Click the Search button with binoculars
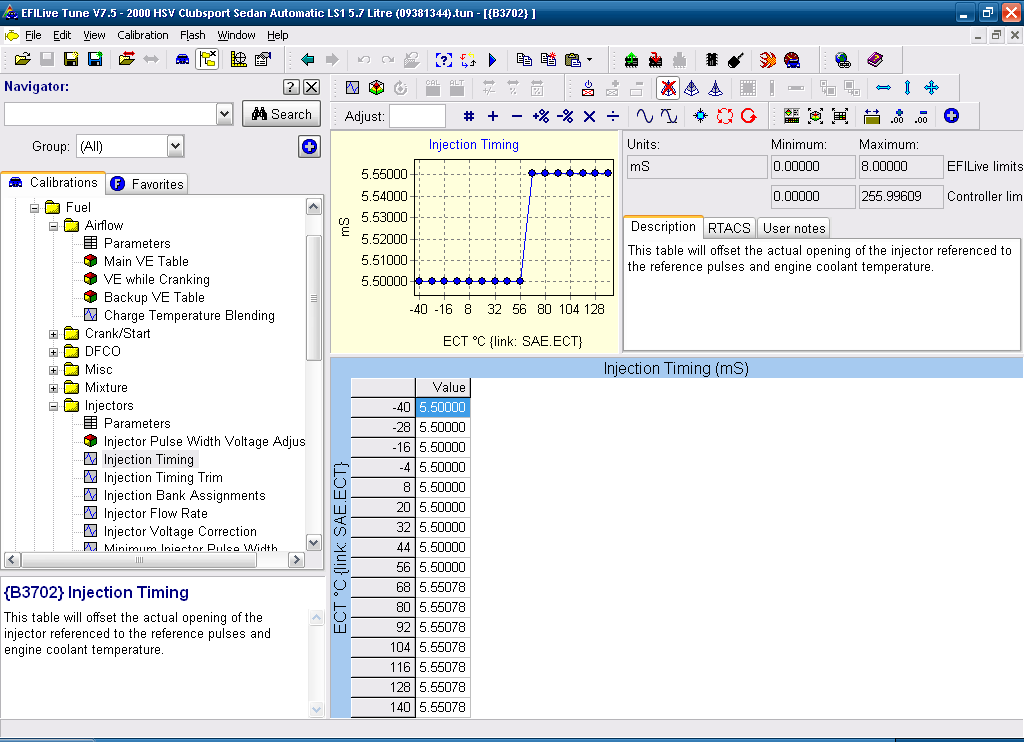1024x742 pixels. click(x=281, y=114)
